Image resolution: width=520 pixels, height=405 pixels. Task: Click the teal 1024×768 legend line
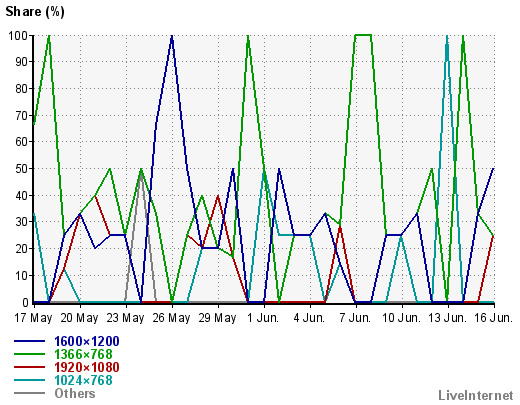(x=29, y=380)
